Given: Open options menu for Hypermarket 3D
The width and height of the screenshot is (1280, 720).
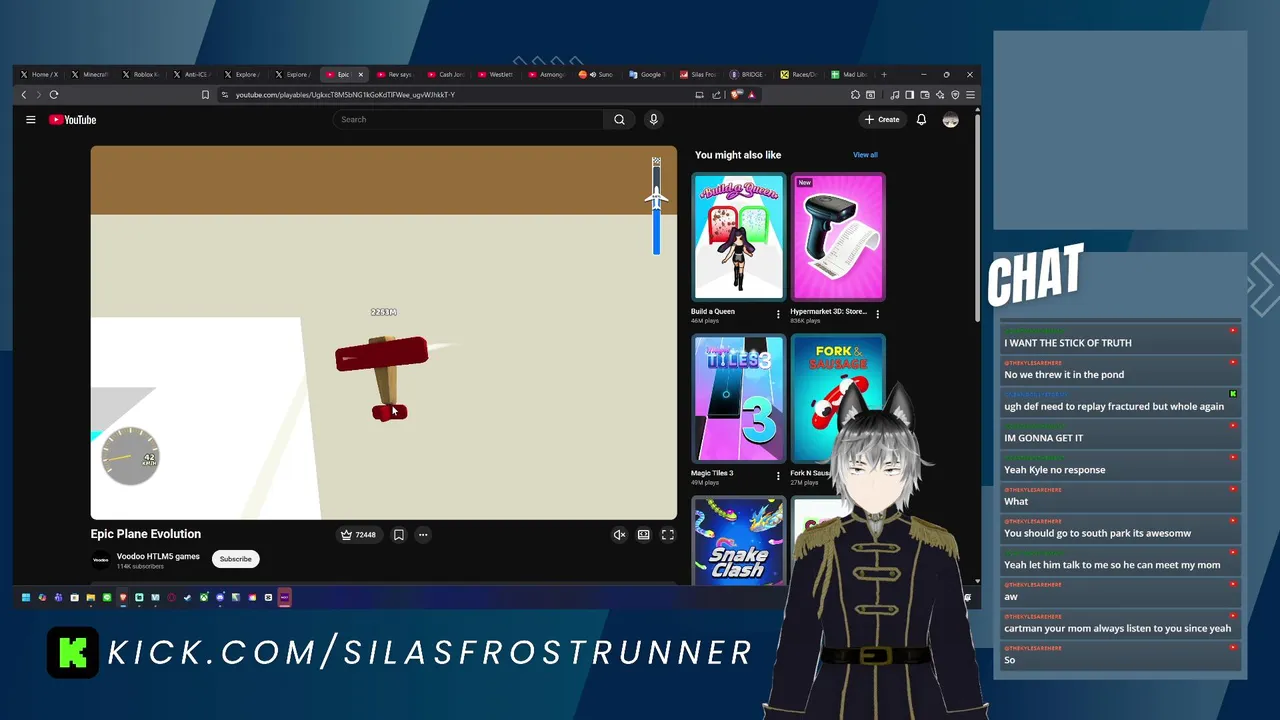Looking at the screenshot, I should coord(877,314).
